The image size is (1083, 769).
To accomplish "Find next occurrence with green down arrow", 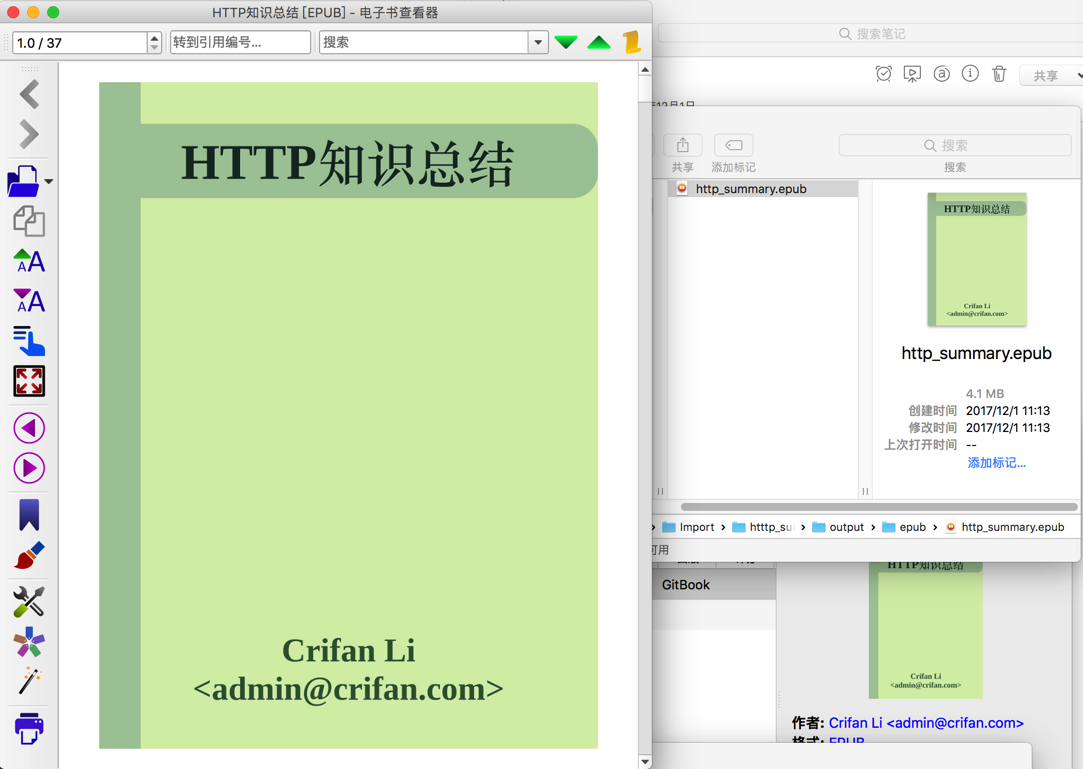I will (x=566, y=42).
